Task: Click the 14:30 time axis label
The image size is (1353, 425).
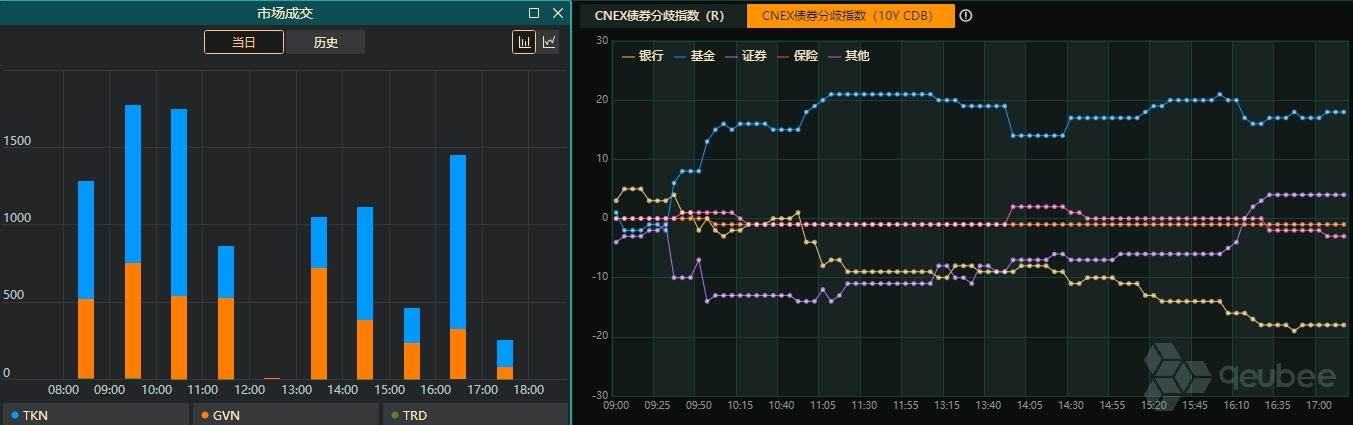Action: pyautogui.click(x=1071, y=406)
